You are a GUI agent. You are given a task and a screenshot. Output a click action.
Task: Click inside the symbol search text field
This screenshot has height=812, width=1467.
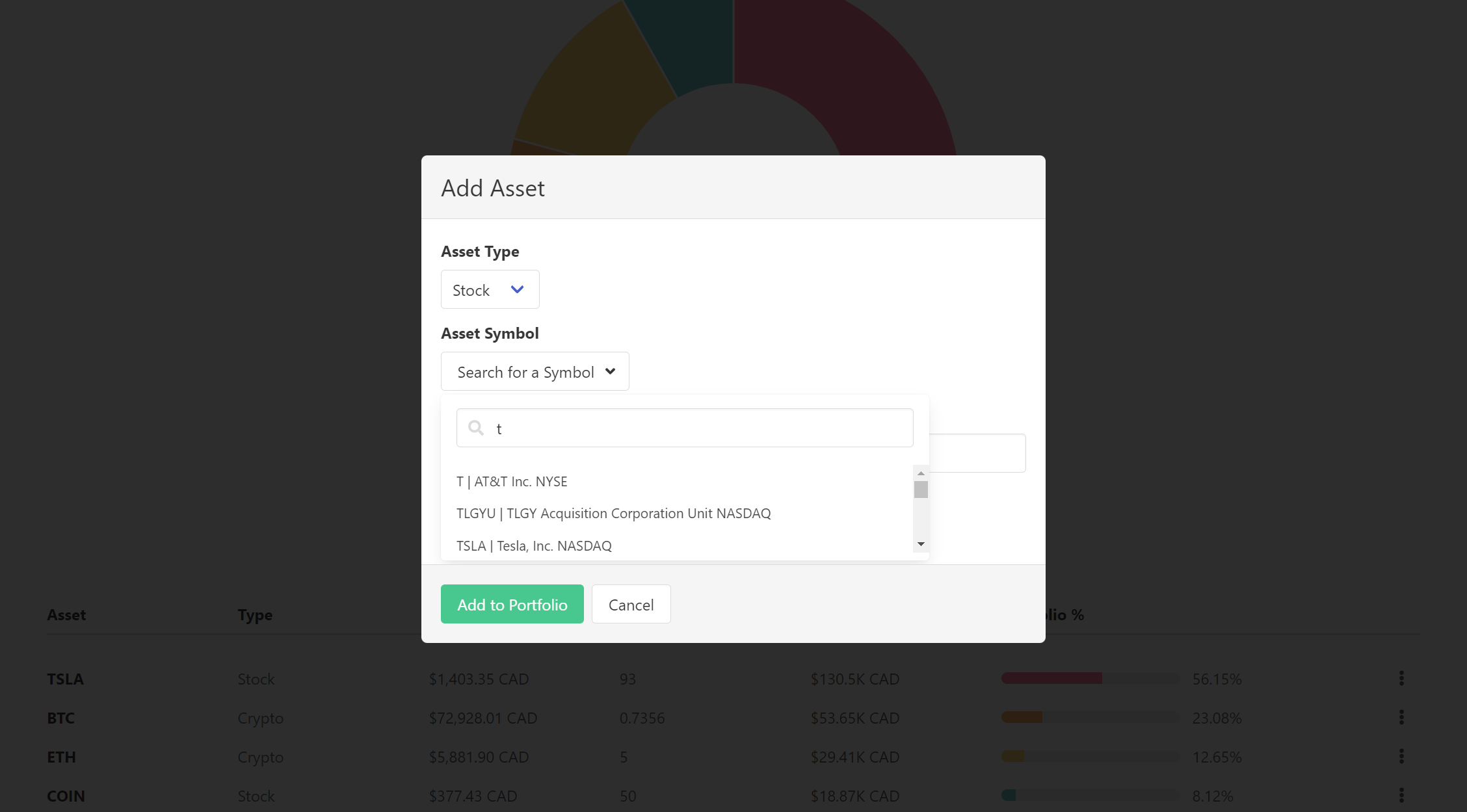pos(683,427)
